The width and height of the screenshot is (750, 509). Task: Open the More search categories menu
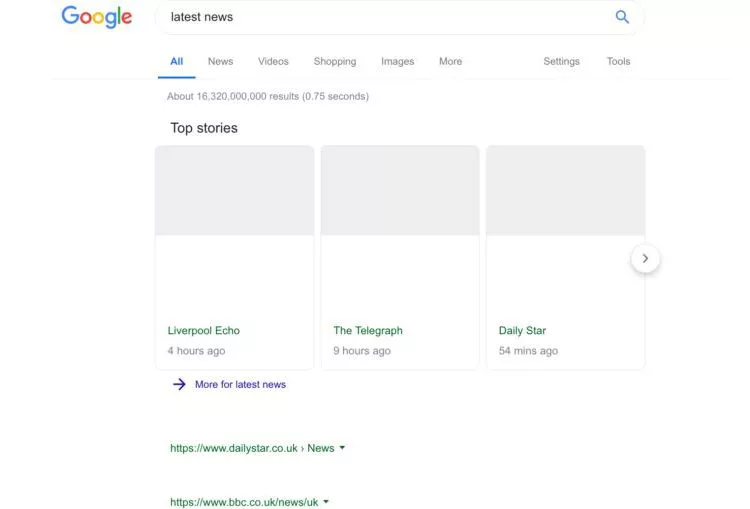point(450,61)
